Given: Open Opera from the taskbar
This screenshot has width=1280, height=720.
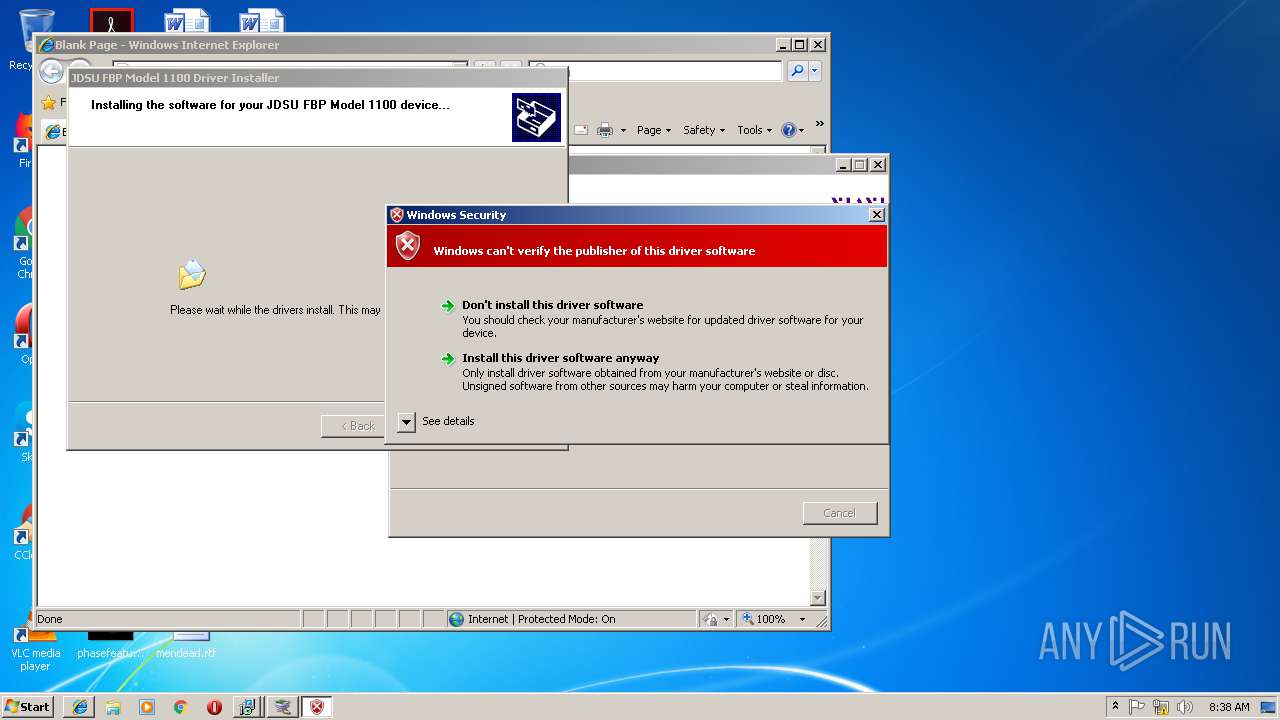Looking at the screenshot, I should [214, 707].
